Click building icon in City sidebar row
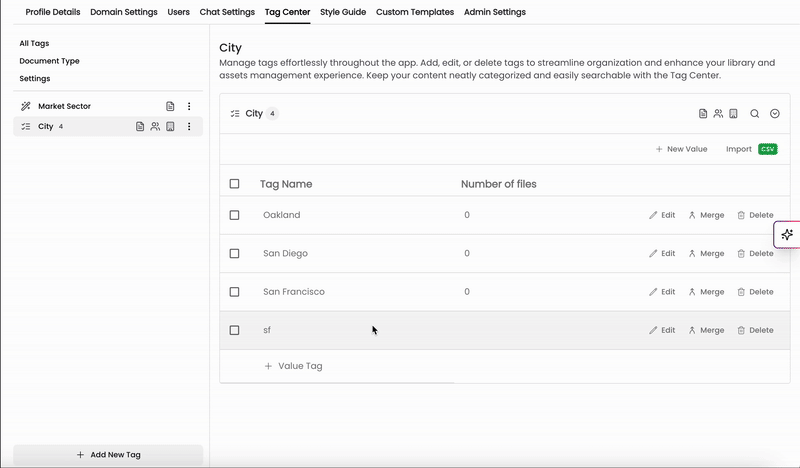The height and width of the screenshot is (468, 800). (170, 127)
